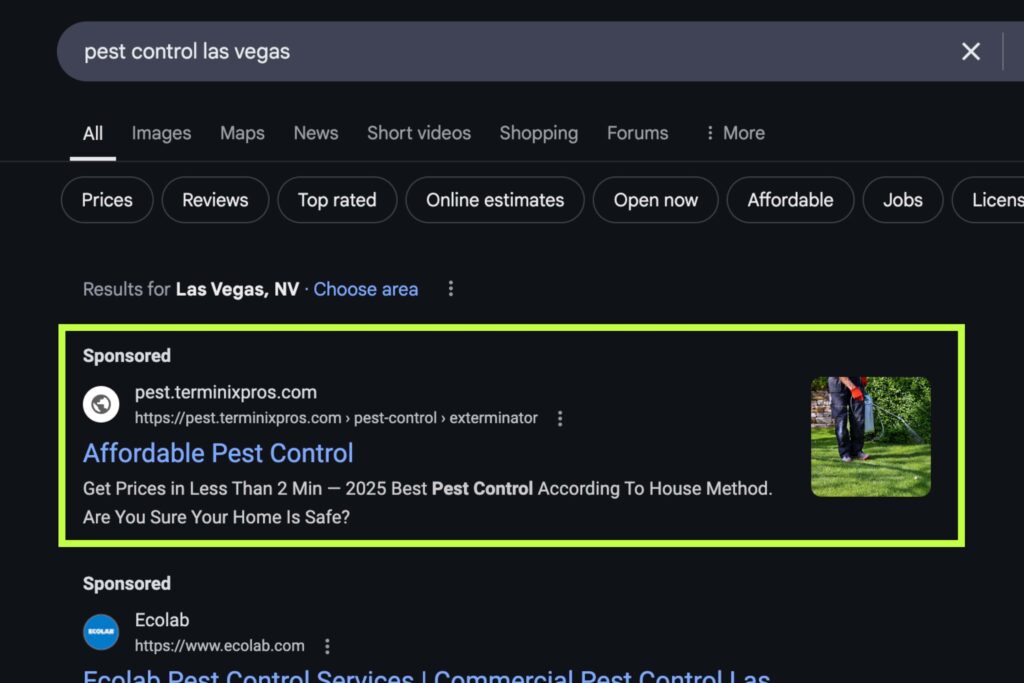Viewport: 1024px width, 683px height.
Task: Open the News results section
Action: pos(315,132)
